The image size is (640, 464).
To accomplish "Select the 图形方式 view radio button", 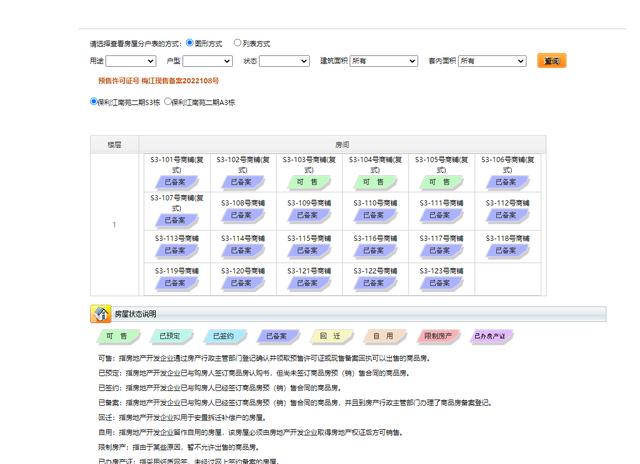I will [190, 42].
